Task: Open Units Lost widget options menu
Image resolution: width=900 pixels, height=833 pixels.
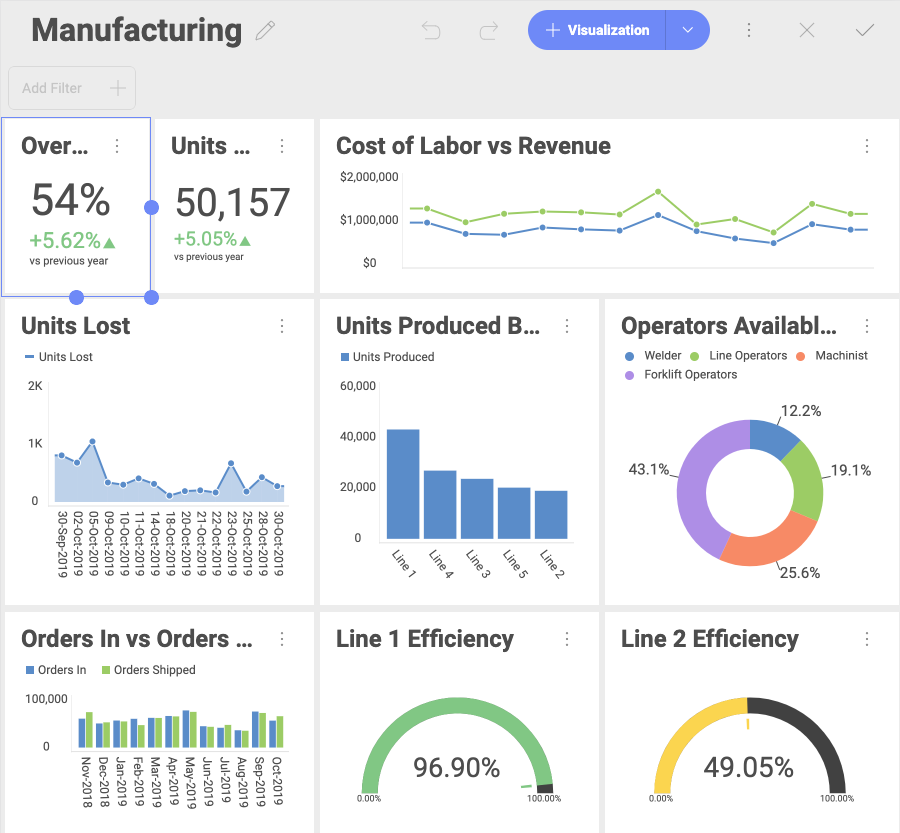Action: pyautogui.click(x=282, y=326)
